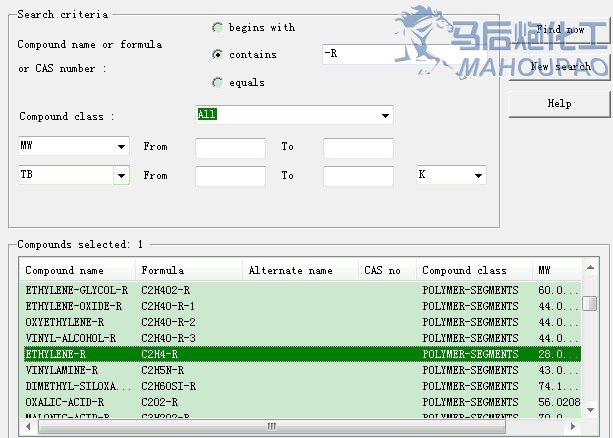Click the MW To input field

(x=358, y=148)
